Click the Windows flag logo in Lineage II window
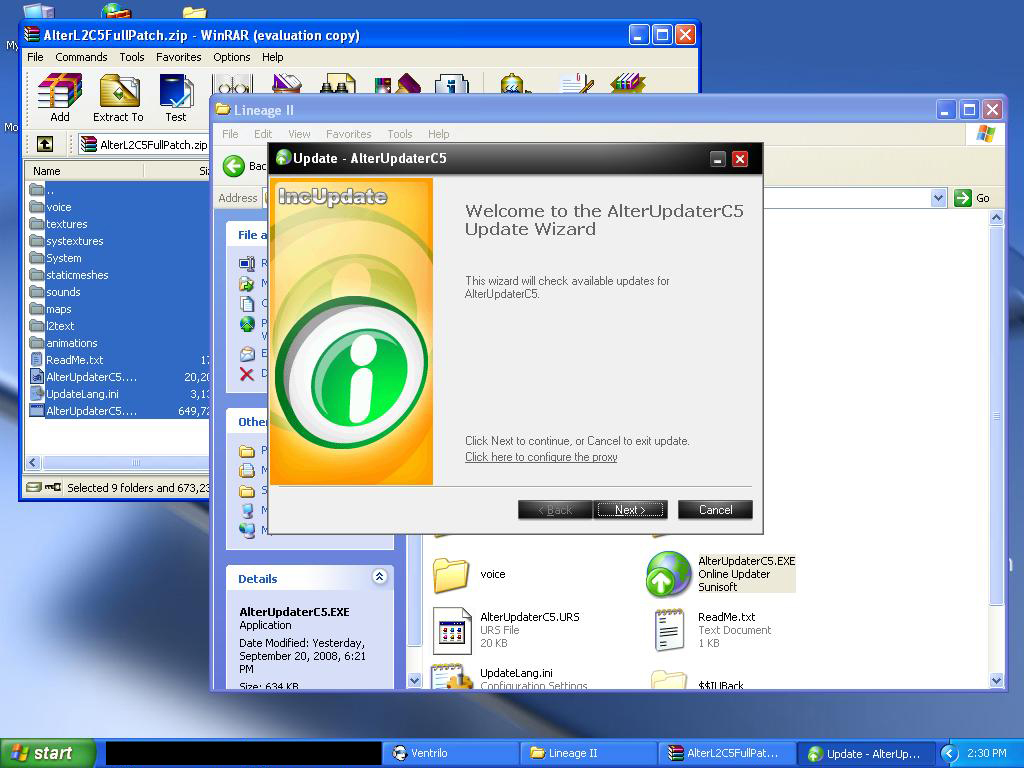Screen dimensions: 1024x768 click(x=985, y=134)
